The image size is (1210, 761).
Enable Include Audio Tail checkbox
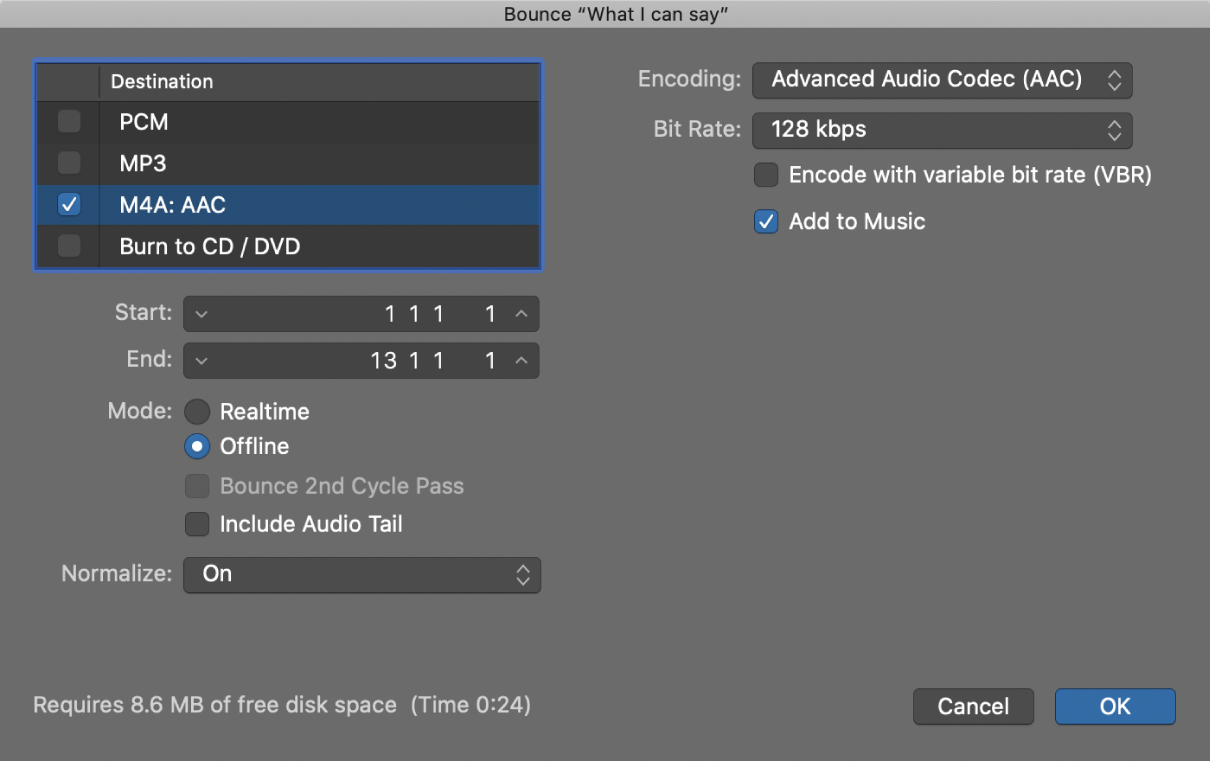(x=197, y=524)
